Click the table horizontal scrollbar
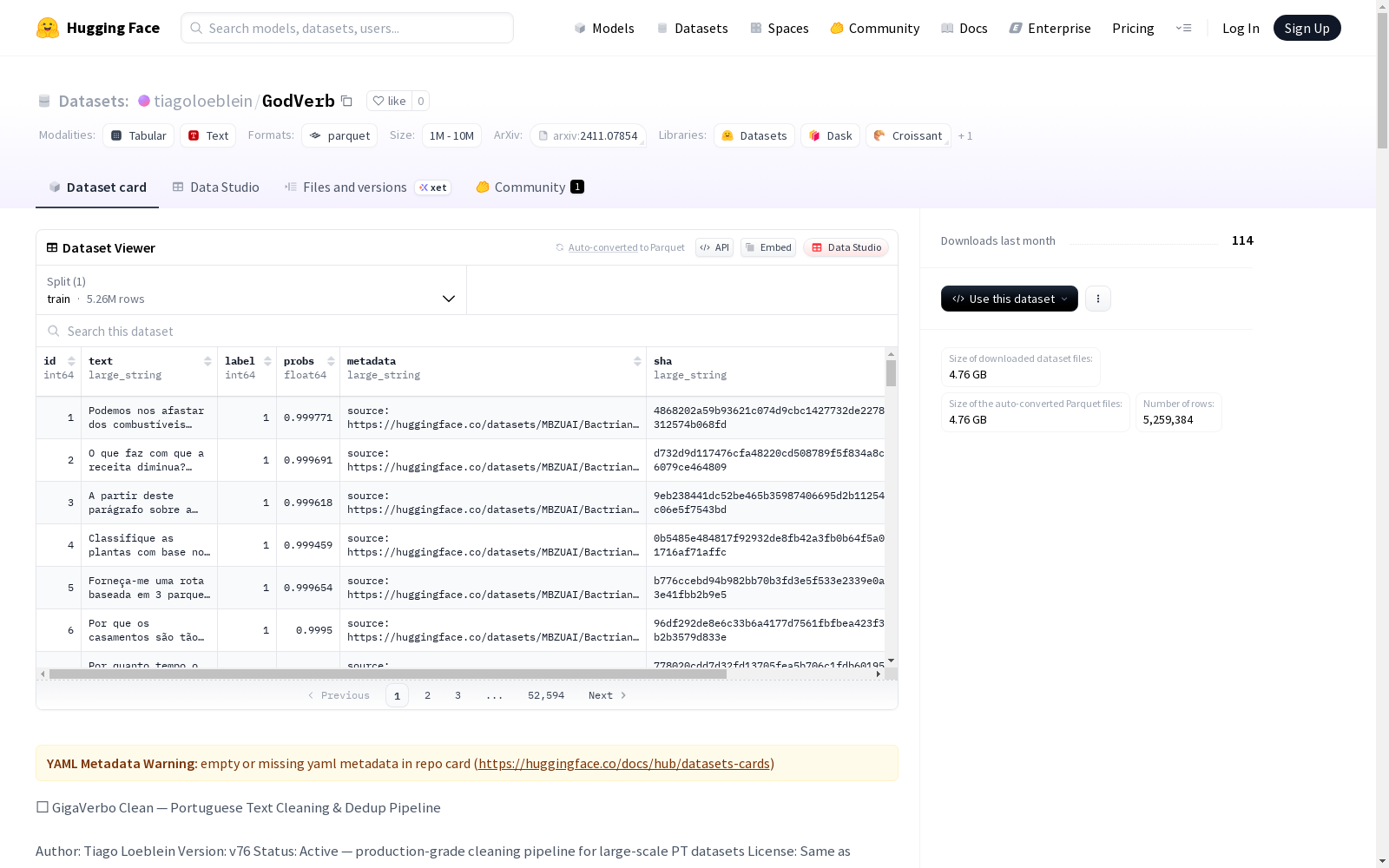This screenshot has height=868, width=1389. (x=387, y=674)
